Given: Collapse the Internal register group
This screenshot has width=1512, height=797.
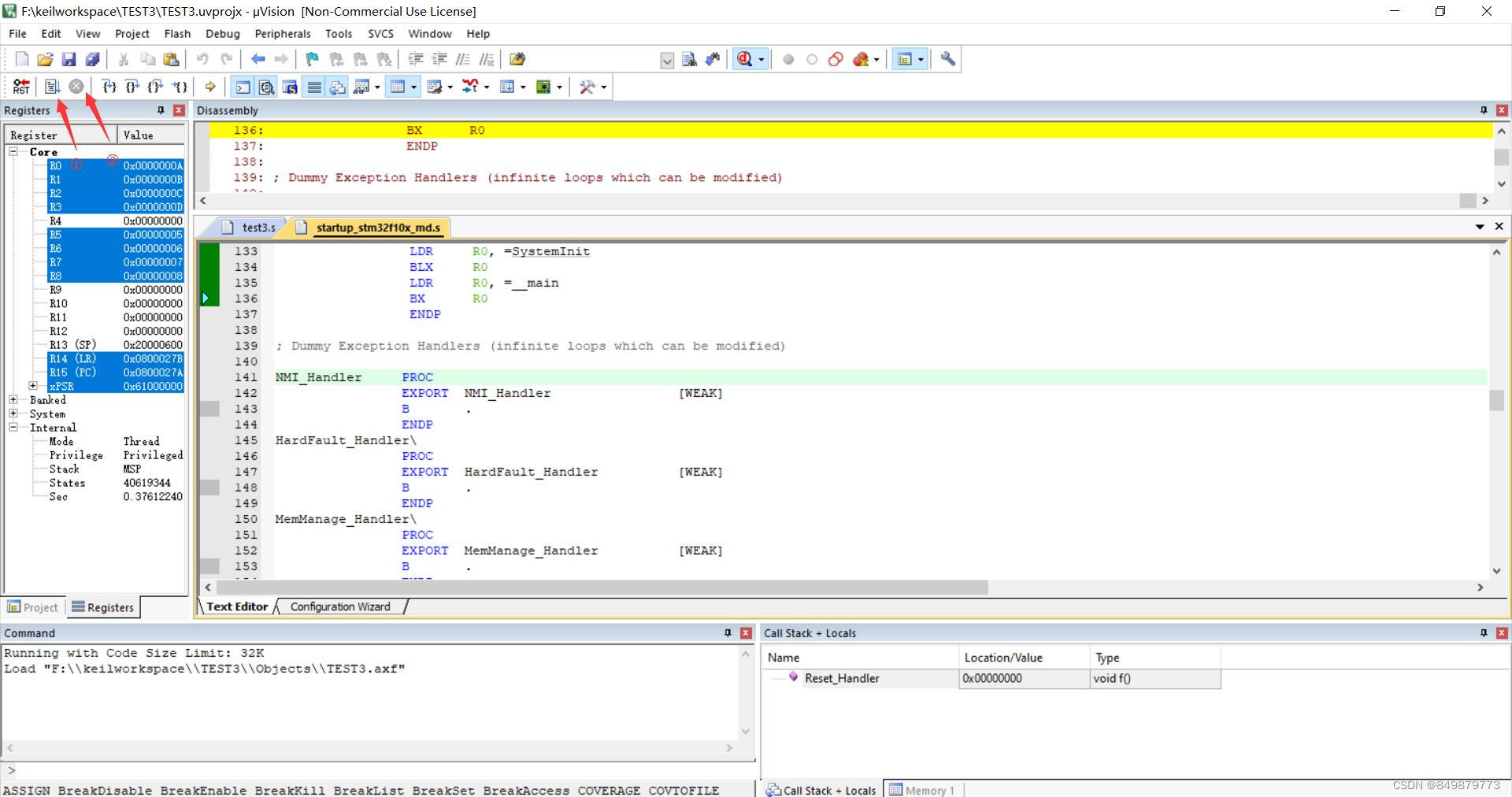Looking at the screenshot, I should (x=13, y=428).
